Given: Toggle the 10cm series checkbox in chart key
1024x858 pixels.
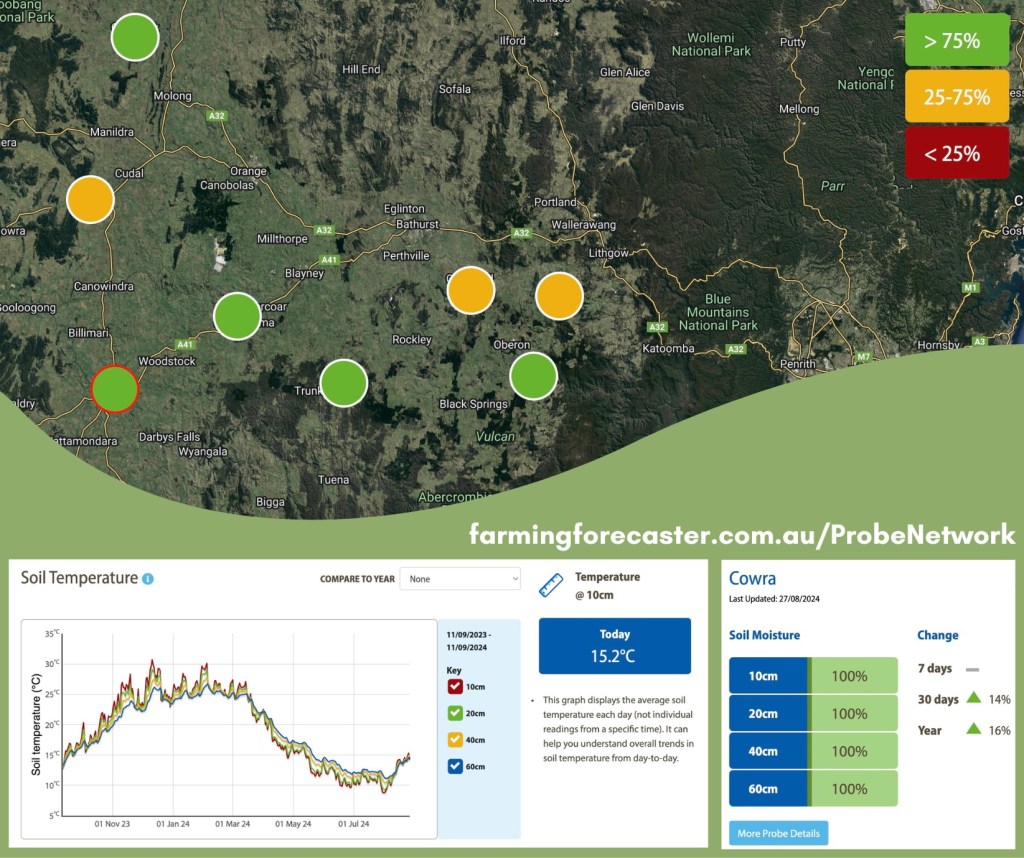Looking at the screenshot, I should 454,686.
